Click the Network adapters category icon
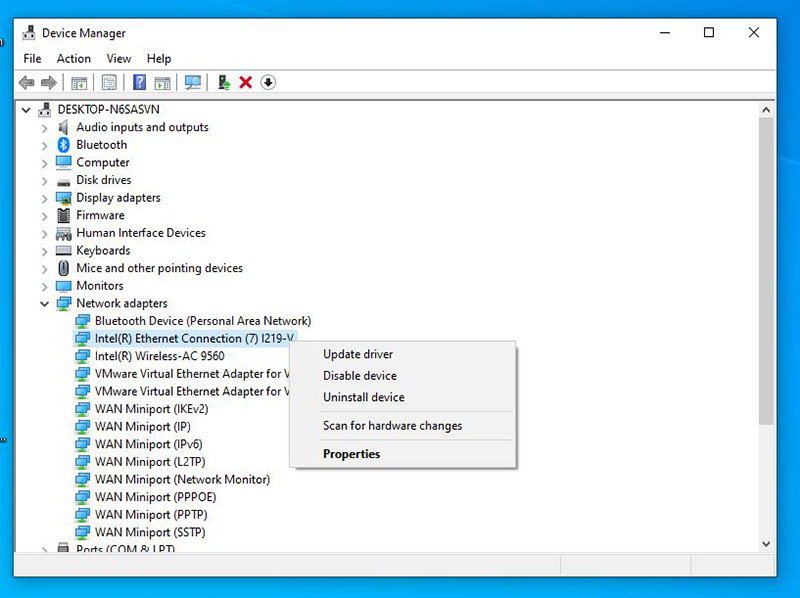800x598 pixels. click(x=63, y=304)
